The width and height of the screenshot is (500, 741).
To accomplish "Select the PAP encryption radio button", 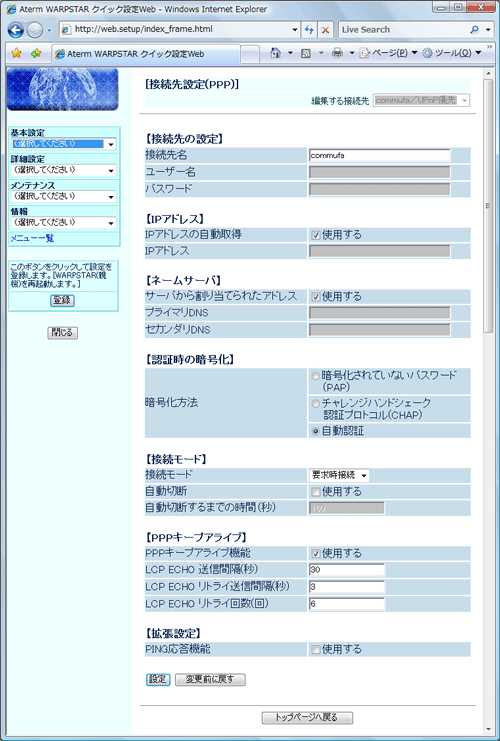I will coord(315,377).
